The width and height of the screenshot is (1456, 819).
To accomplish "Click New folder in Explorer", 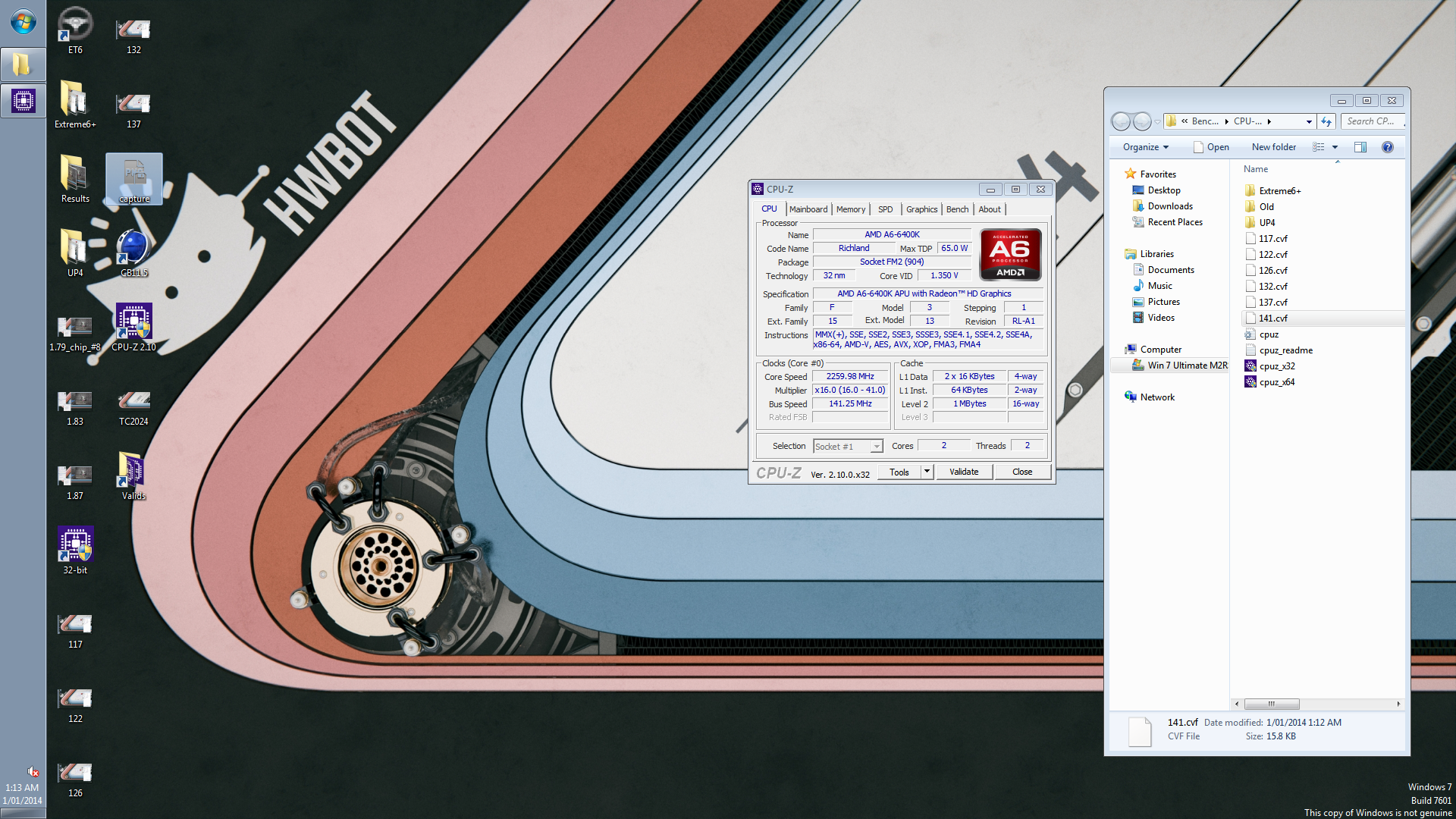I will 1274,147.
